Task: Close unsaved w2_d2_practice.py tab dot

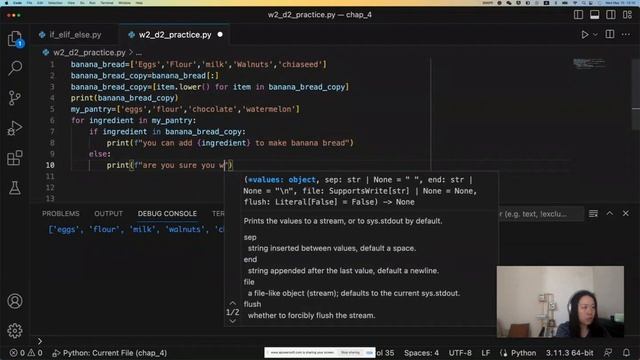Action: point(220,35)
